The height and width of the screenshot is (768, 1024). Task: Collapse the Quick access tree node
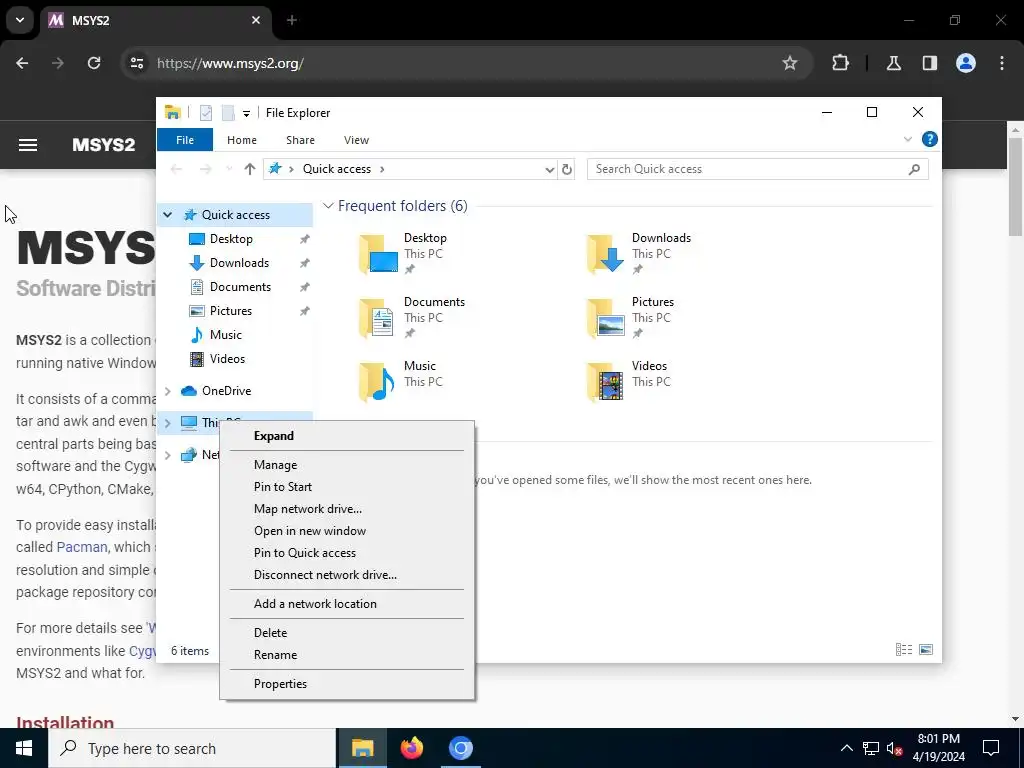(x=168, y=215)
